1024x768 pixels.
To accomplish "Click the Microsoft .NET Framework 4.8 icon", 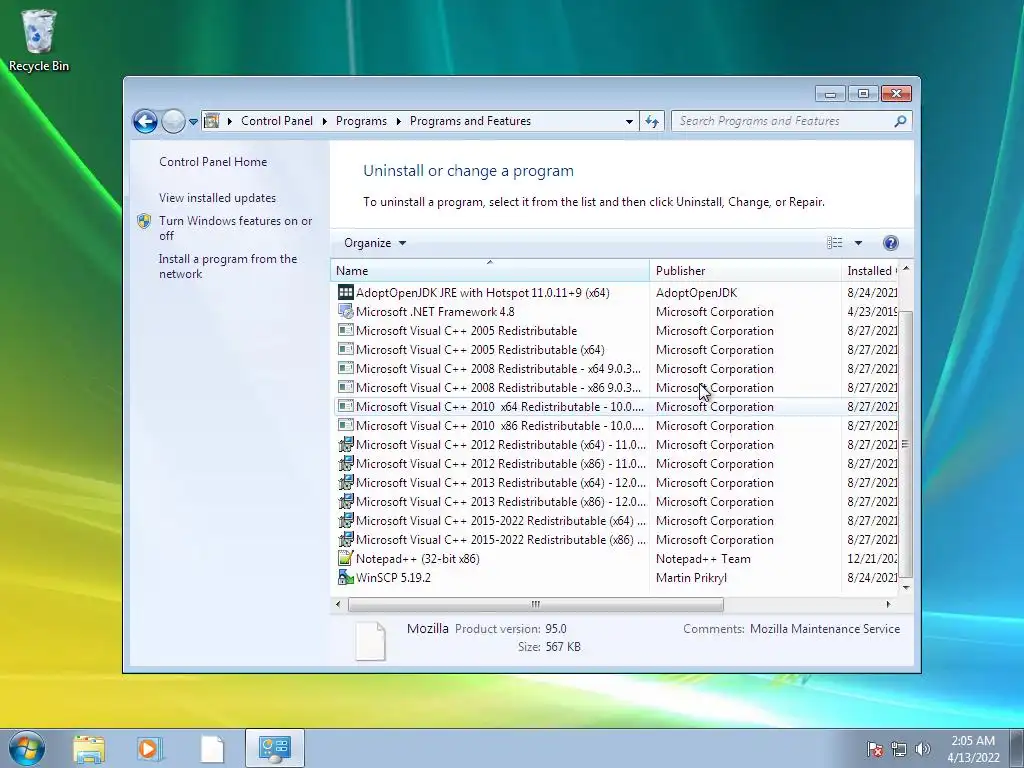I will tap(345, 312).
